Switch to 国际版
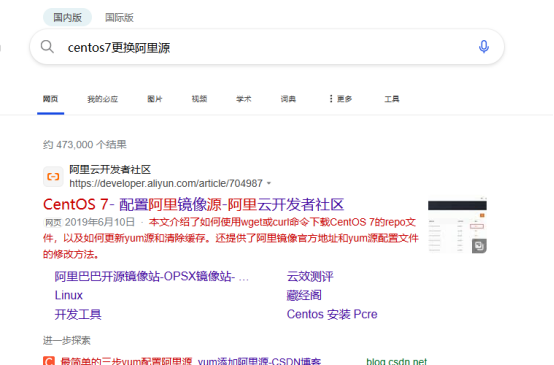Viewport: 554px width, 365px height. (119, 17)
